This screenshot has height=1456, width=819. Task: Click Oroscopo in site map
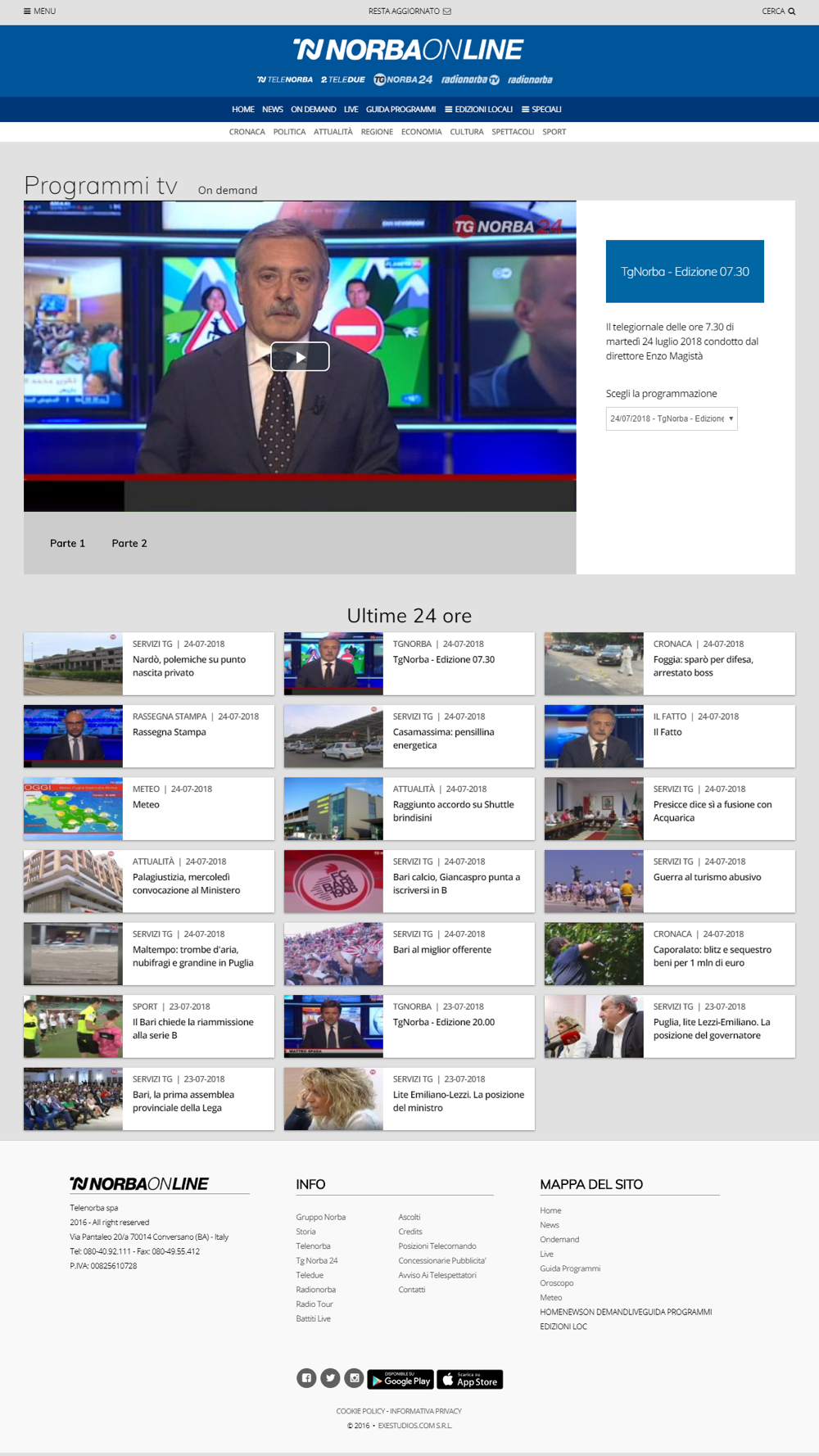tap(557, 1283)
